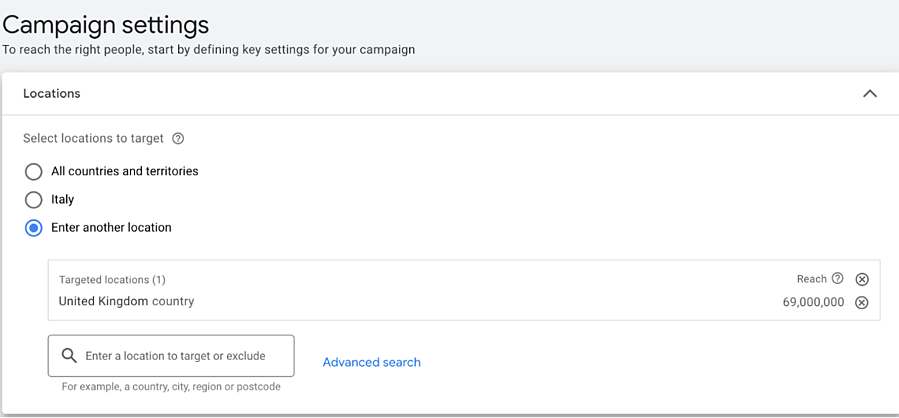Remove all targeted locations with top X icon

coord(862,280)
